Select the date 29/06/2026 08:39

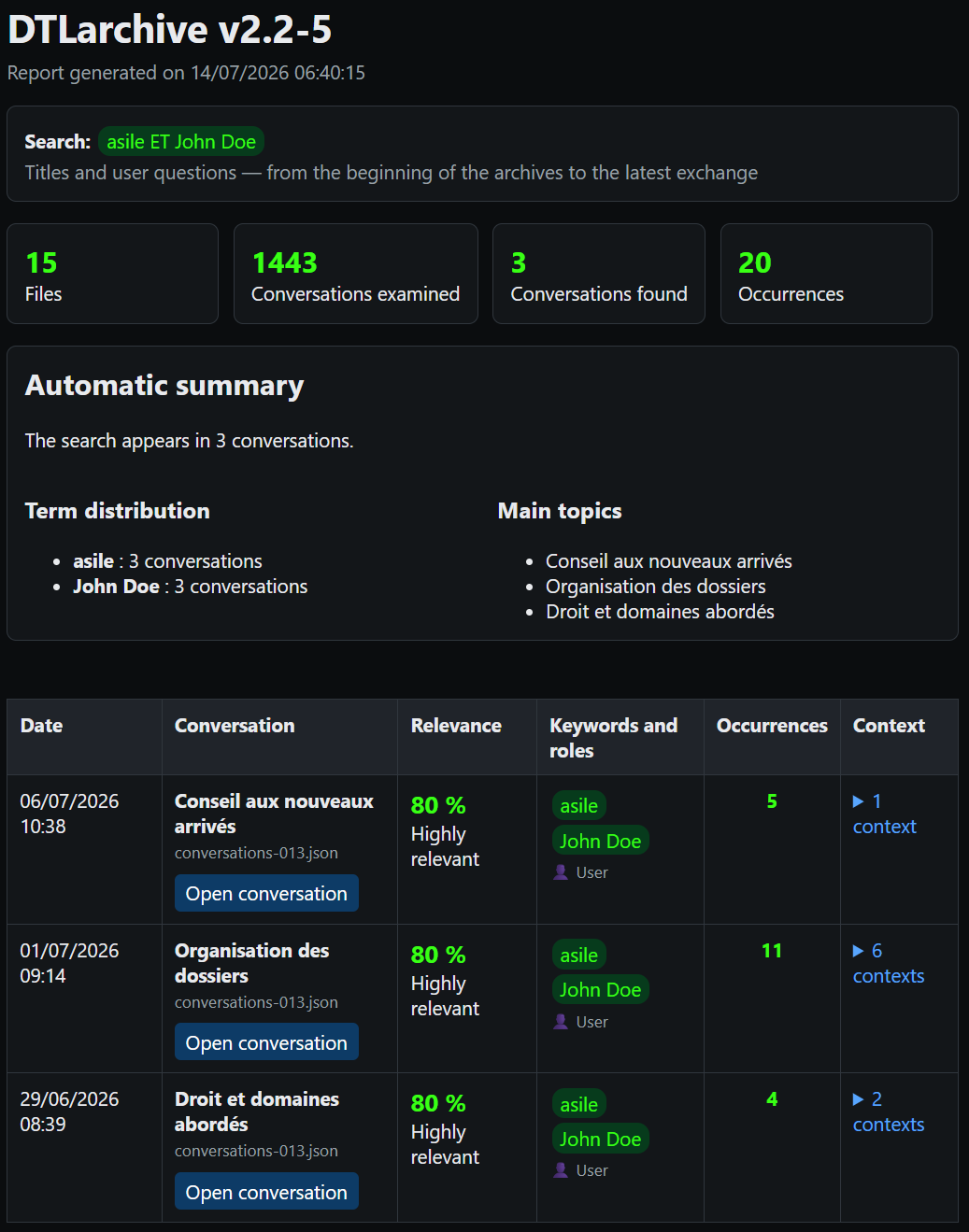(69, 1112)
